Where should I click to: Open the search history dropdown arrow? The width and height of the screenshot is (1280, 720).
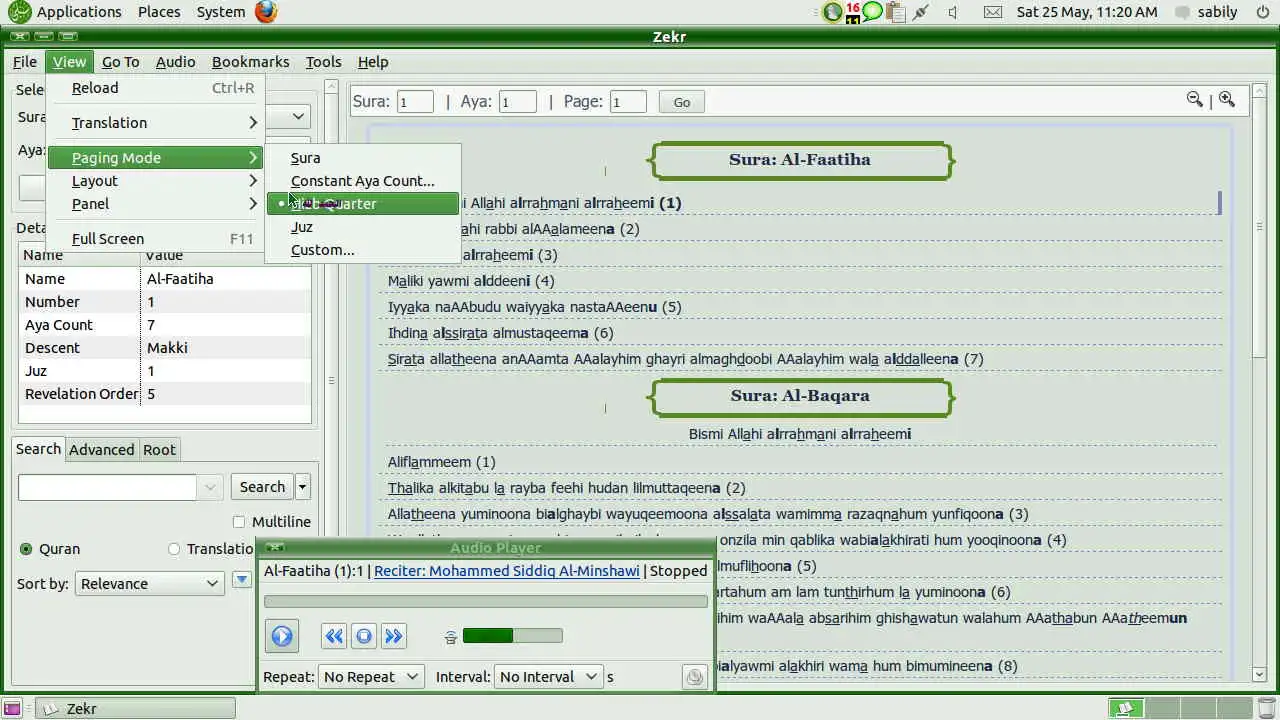210,487
